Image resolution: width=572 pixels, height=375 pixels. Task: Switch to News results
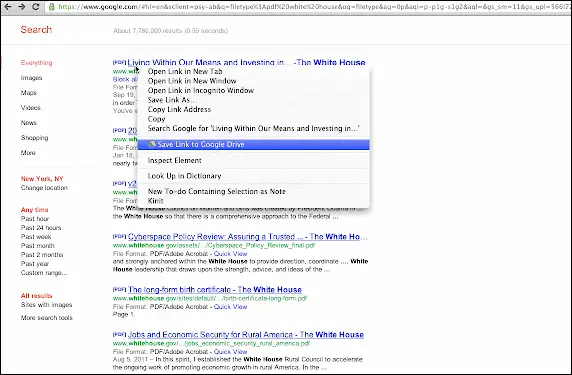click(x=28, y=123)
